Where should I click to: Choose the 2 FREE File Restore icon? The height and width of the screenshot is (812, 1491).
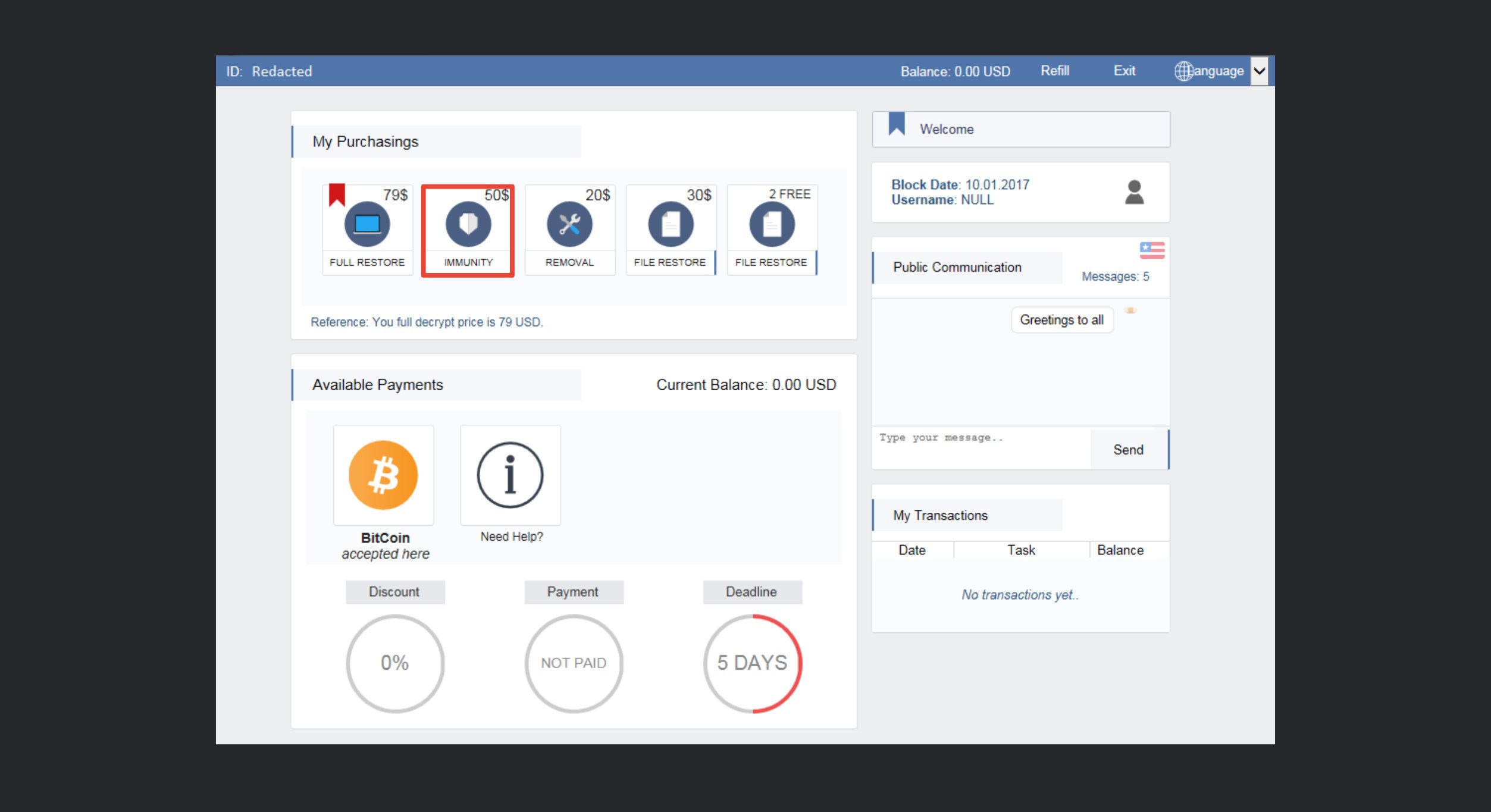(772, 224)
